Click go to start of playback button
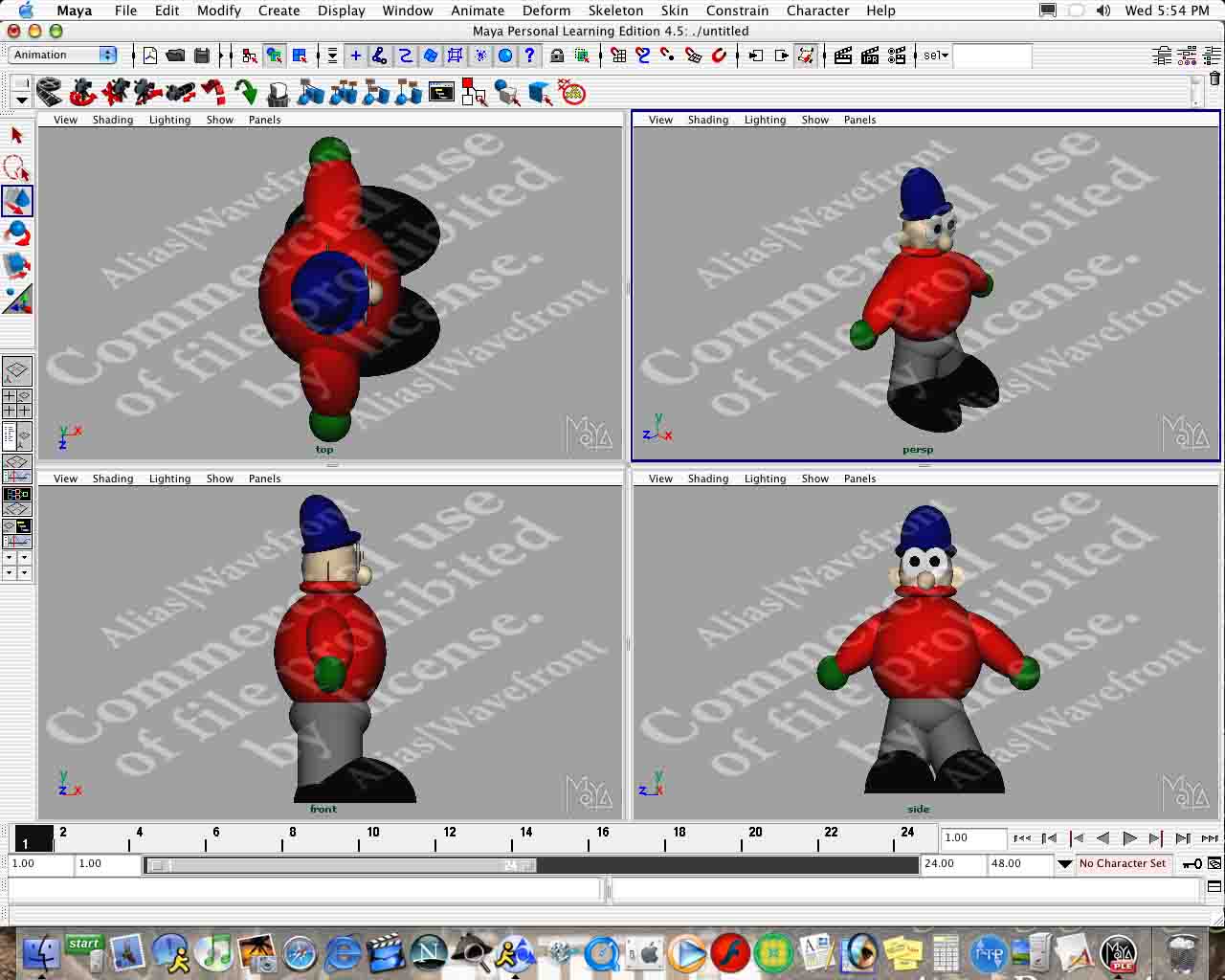The height and width of the screenshot is (980, 1225). pos(1022,838)
